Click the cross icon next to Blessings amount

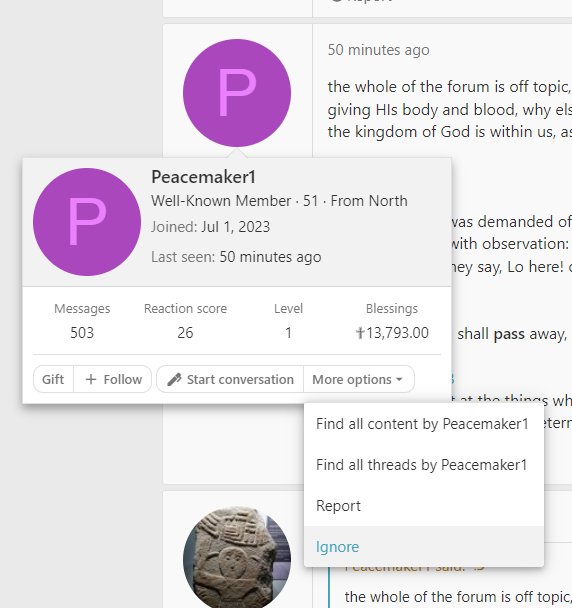360,333
